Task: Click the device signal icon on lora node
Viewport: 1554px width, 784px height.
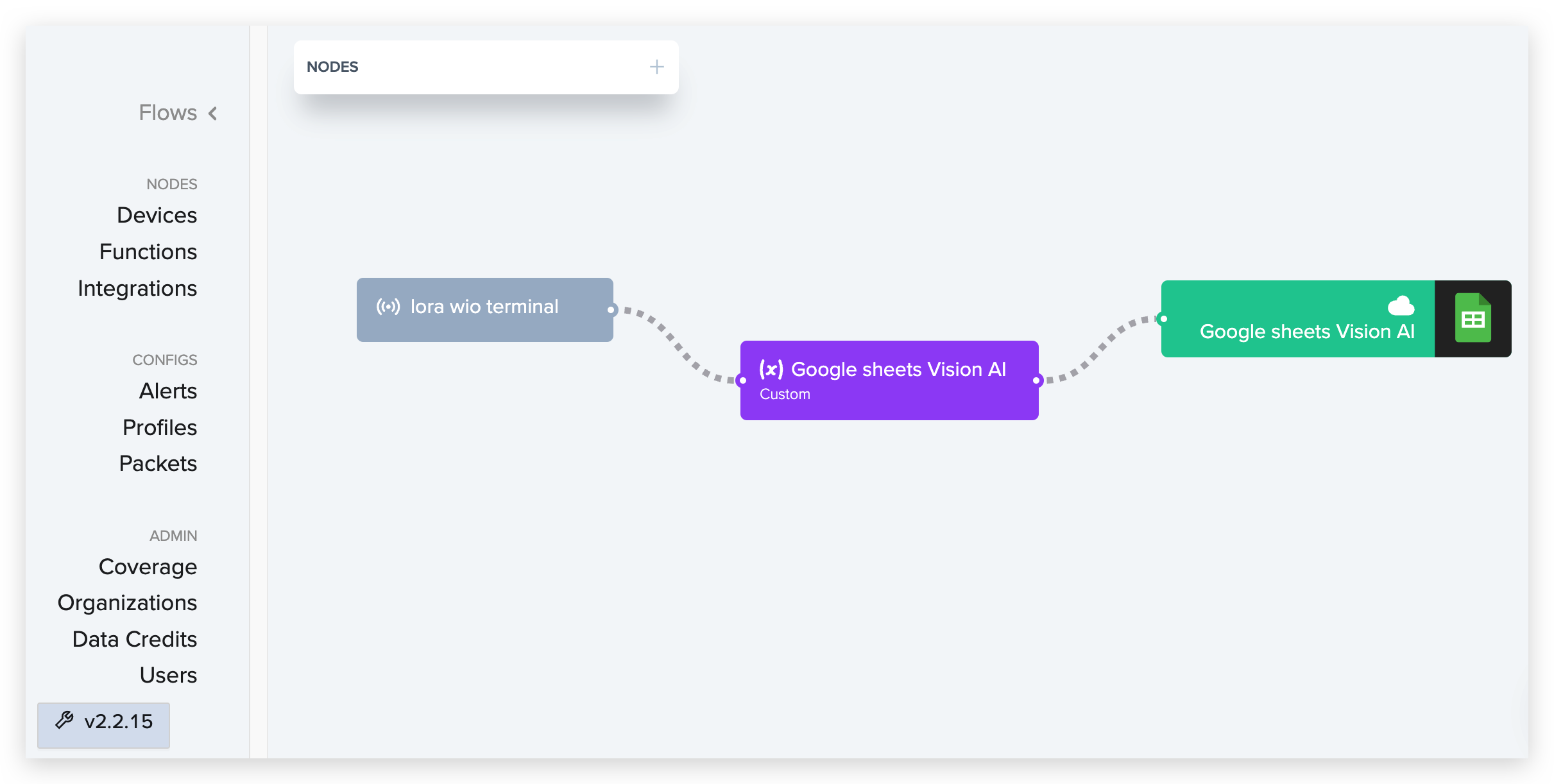Action: (388, 307)
